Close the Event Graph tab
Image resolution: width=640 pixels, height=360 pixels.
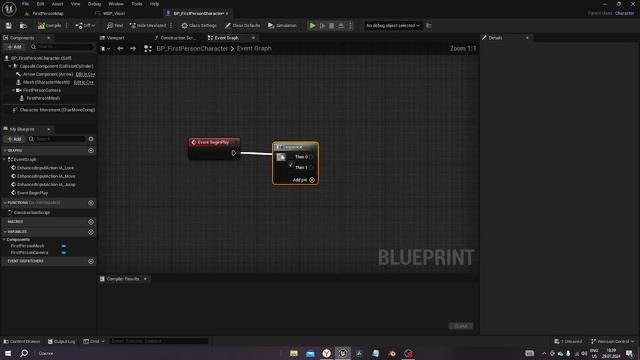[253, 38]
